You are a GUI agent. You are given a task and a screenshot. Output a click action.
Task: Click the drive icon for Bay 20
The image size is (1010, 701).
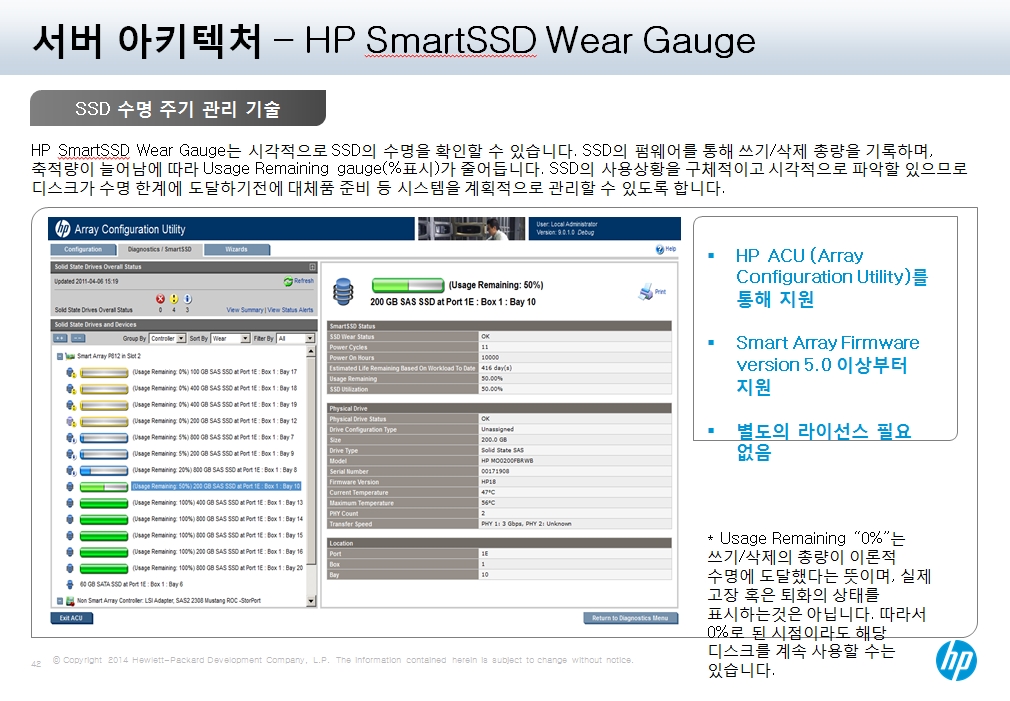[x=70, y=568]
